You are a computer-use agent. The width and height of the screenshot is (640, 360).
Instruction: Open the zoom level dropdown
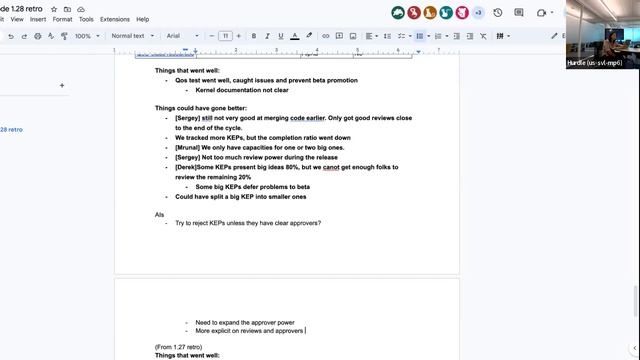tap(87, 36)
